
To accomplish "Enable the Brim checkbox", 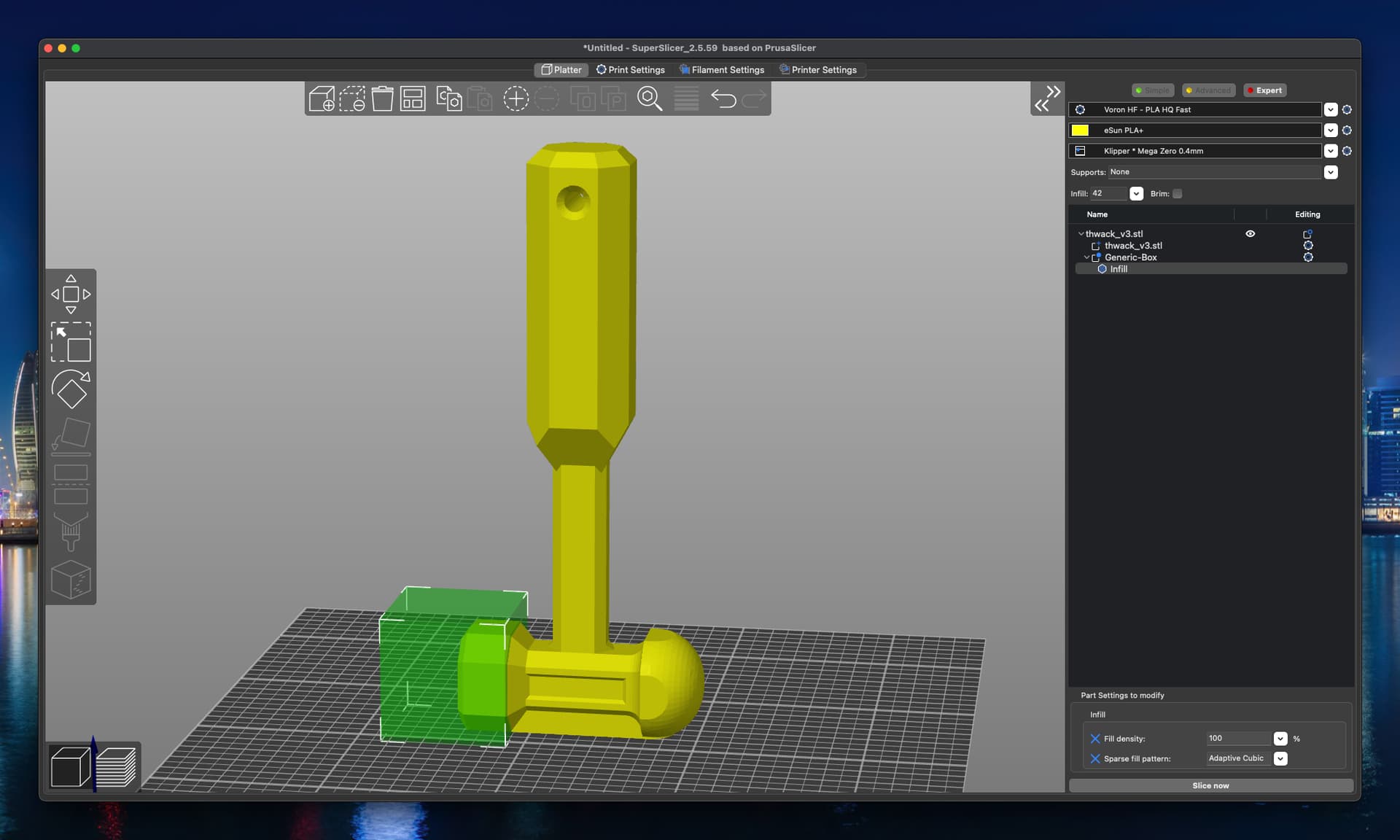I will click(x=1177, y=194).
